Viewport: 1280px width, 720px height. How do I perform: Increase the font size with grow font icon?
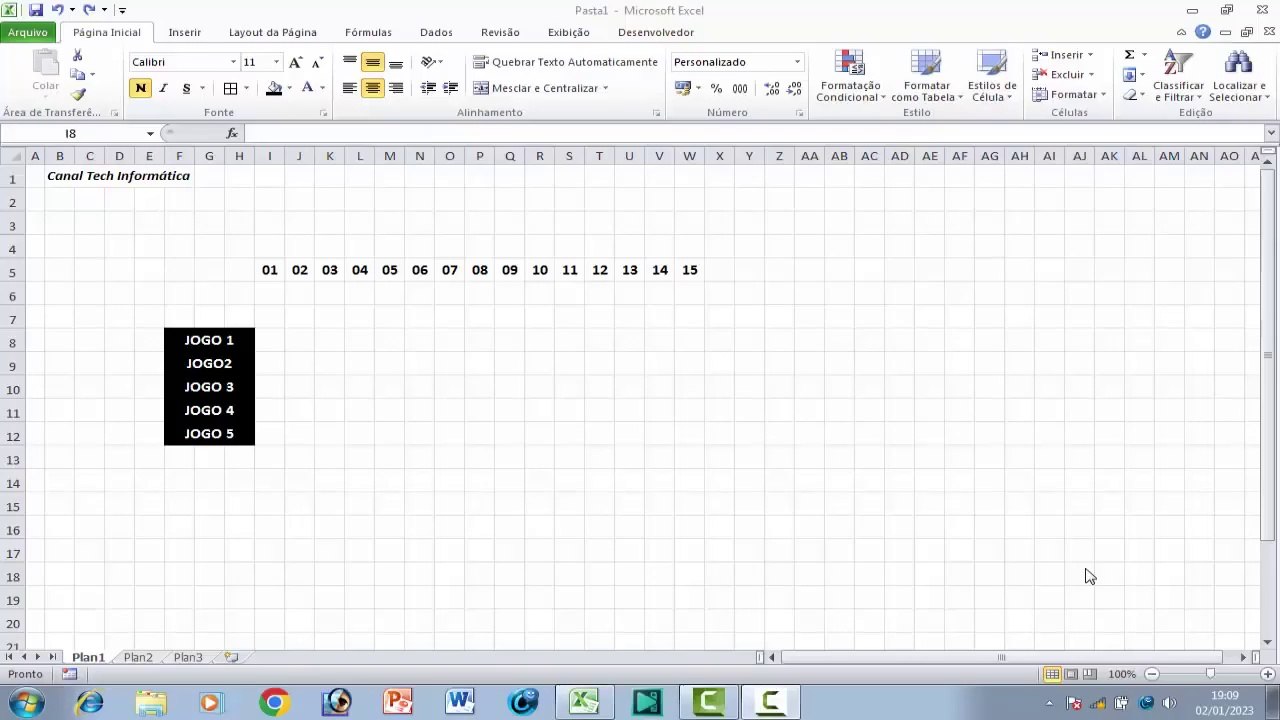point(295,62)
